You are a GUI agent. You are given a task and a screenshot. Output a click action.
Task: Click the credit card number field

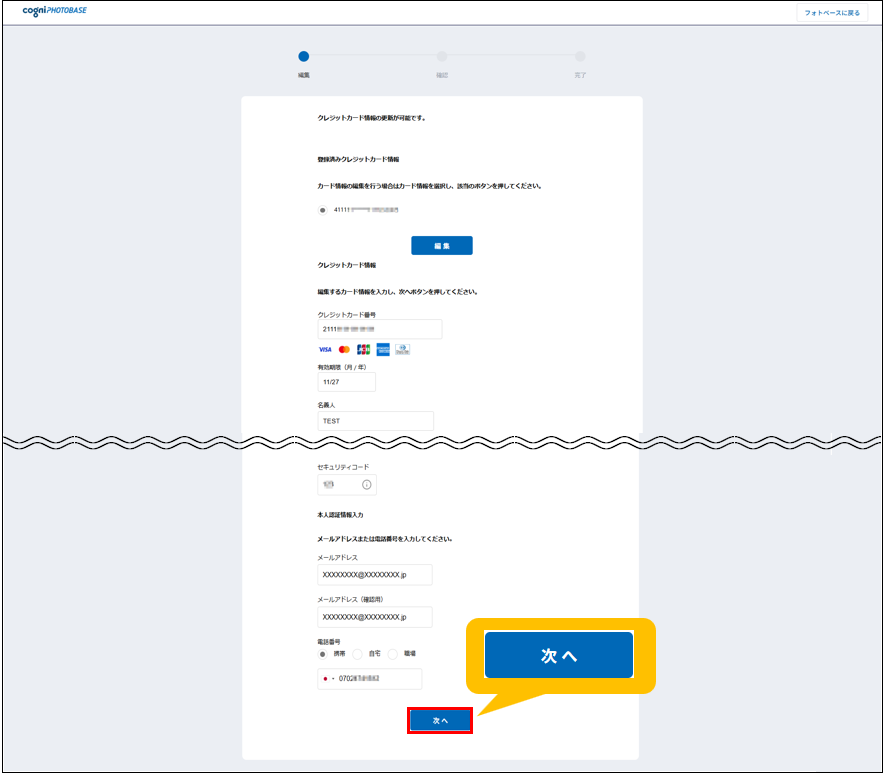pyautogui.click(x=379, y=329)
